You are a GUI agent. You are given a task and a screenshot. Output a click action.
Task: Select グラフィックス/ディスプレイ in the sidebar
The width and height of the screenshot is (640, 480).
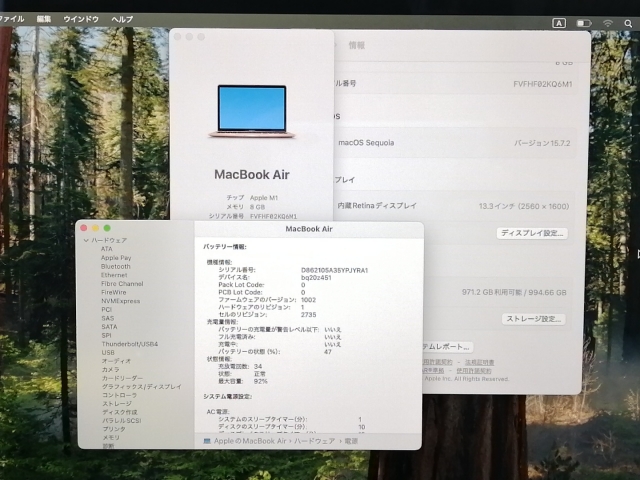coord(142,387)
